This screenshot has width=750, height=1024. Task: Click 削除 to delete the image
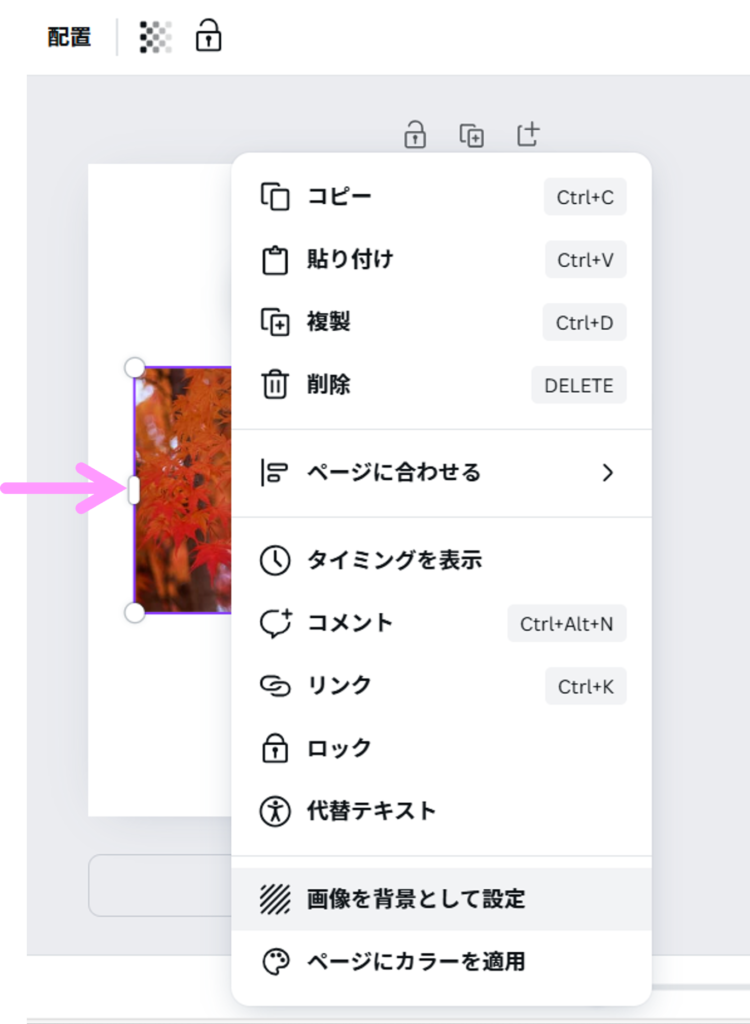click(328, 385)
